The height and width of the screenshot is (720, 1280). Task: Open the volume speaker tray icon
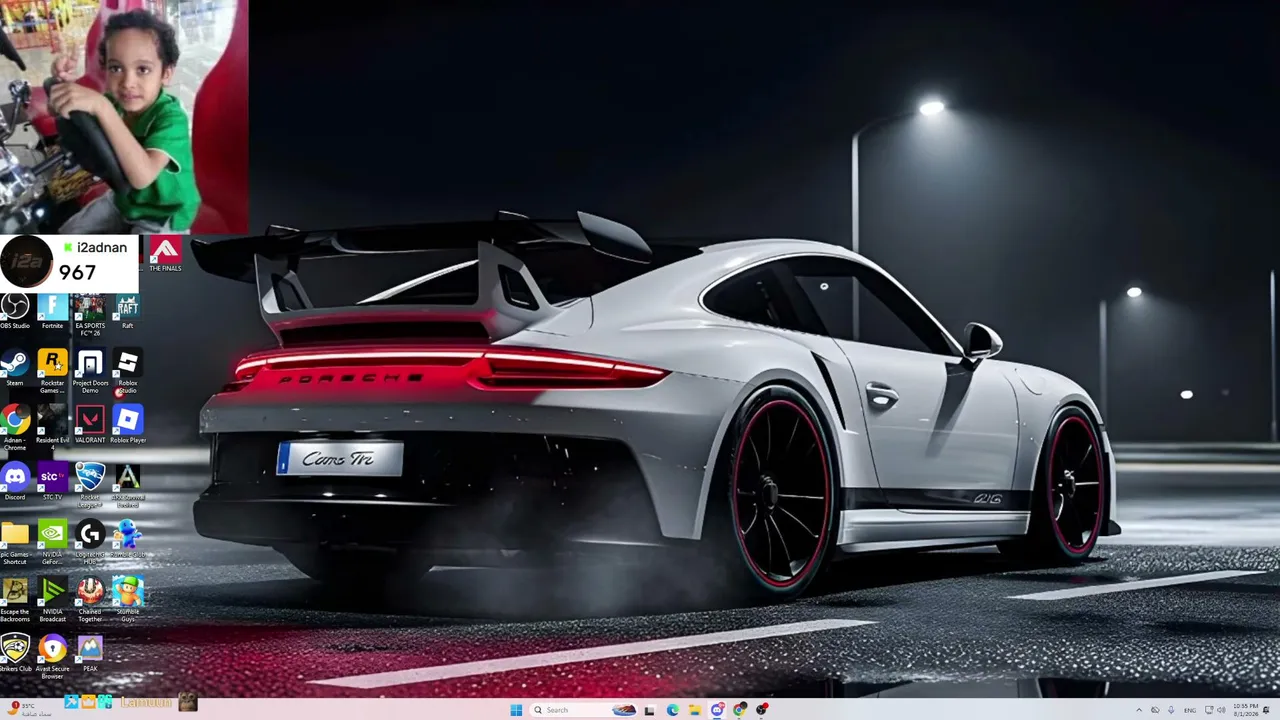(x=1221, y=710)
